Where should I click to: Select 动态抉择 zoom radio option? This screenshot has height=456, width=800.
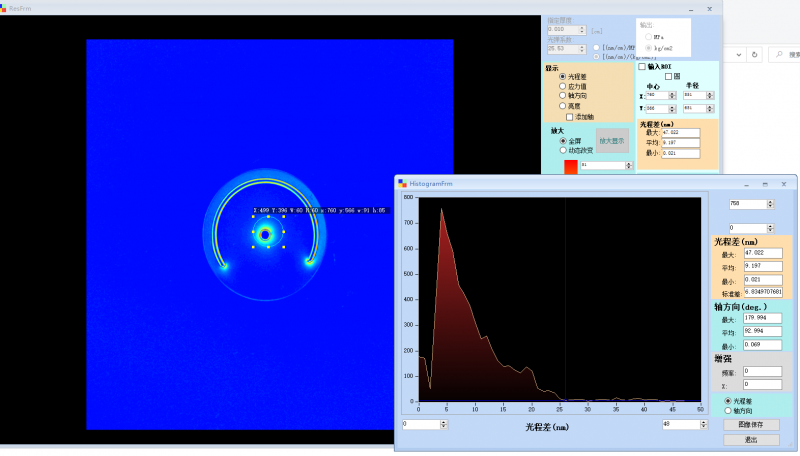click(x=562, y=150)
